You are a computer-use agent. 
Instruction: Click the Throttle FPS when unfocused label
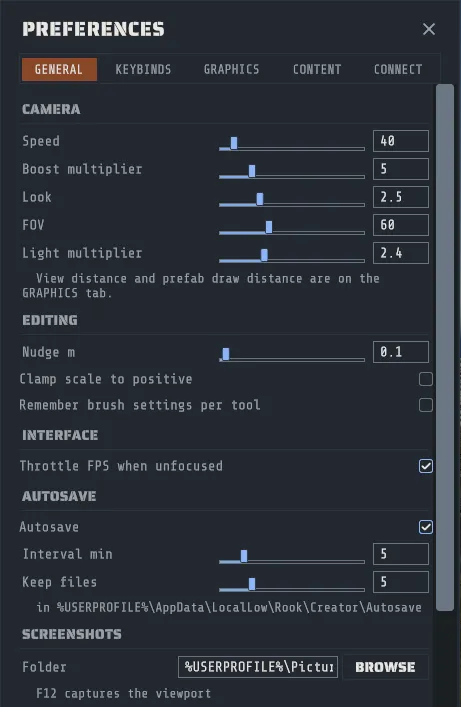coord(121,466)
